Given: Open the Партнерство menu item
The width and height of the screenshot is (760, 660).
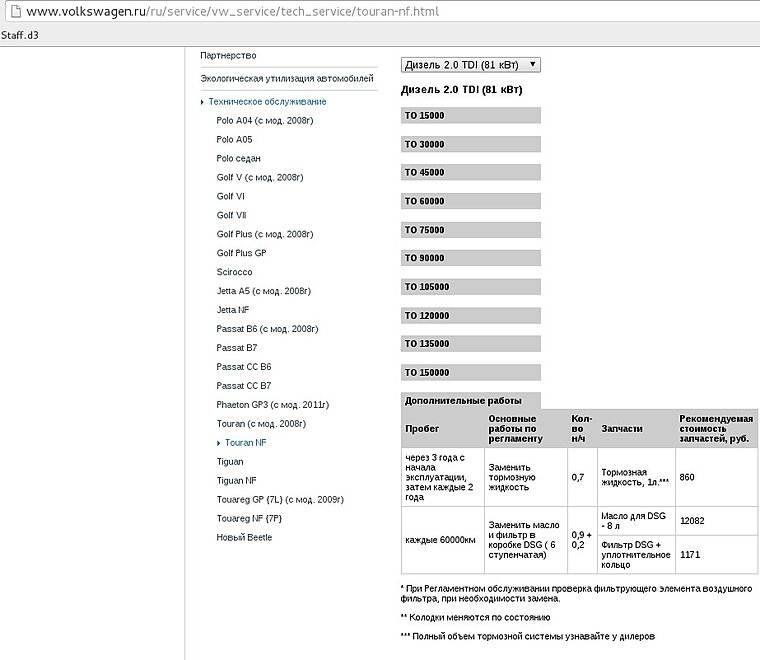Looking at the screenshot, I should [228, 55].
